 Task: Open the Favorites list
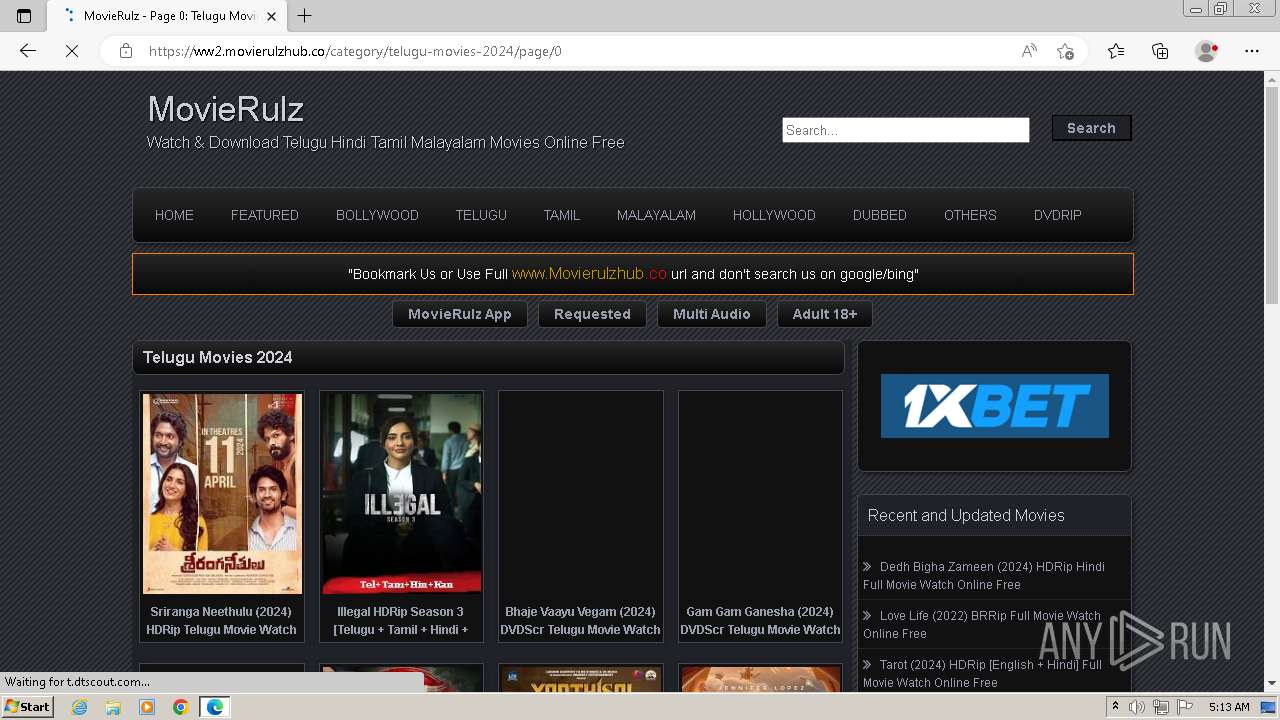[1116, 51]
